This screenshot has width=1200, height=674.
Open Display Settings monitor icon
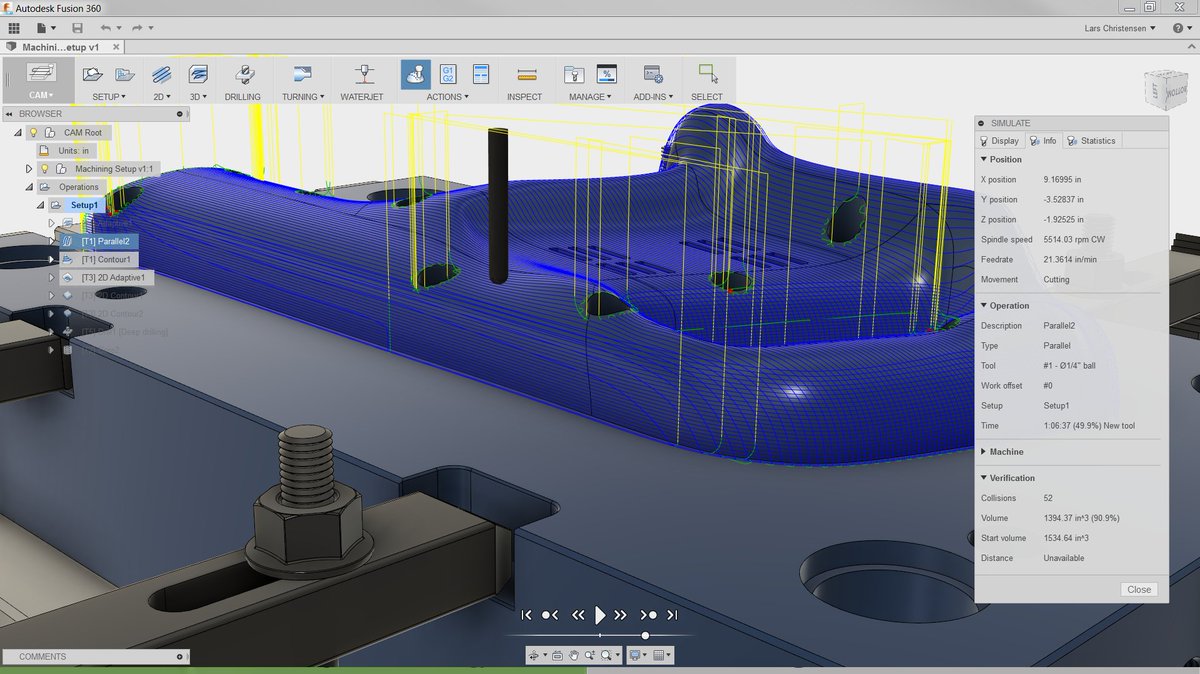pos(634,656)
